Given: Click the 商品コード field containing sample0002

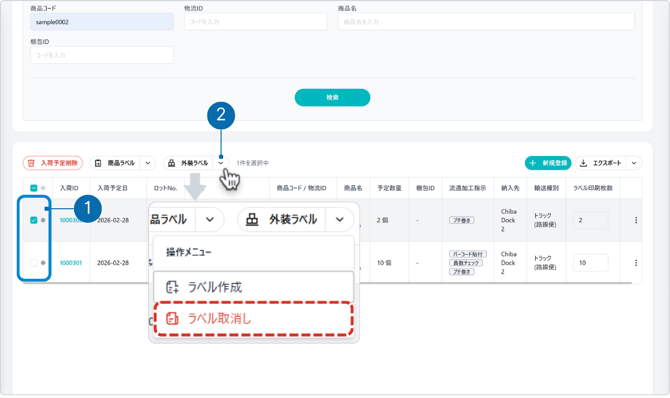Looking at the screenshot, I should (x=102, y=22).
